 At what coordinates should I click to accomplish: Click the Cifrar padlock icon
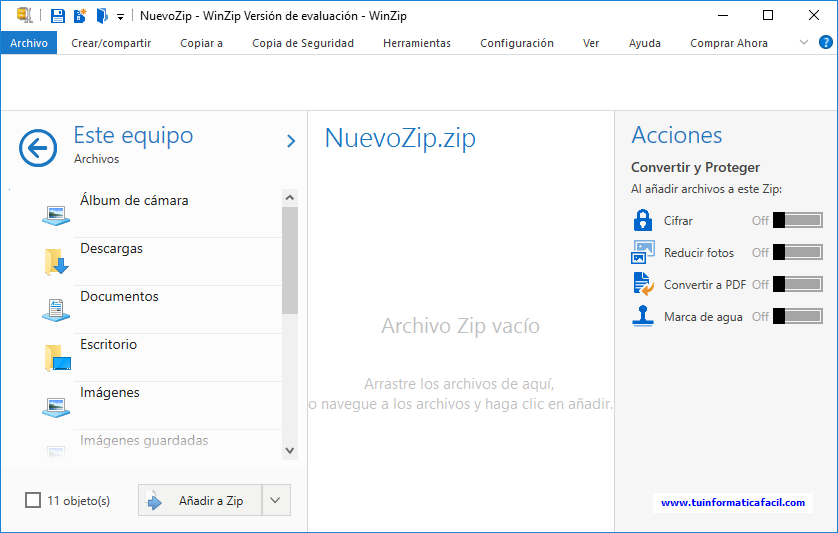coord(643,220)
